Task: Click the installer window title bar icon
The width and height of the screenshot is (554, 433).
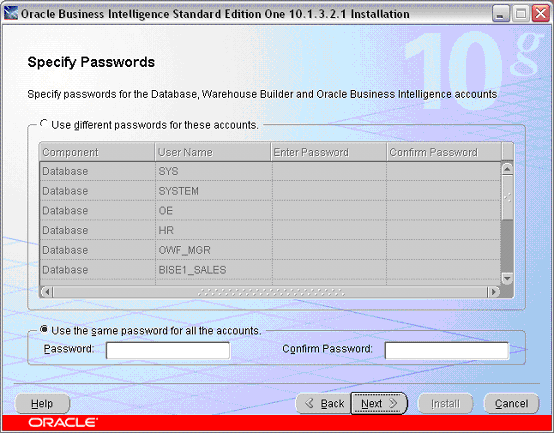Action: click(x=11, y=14)
